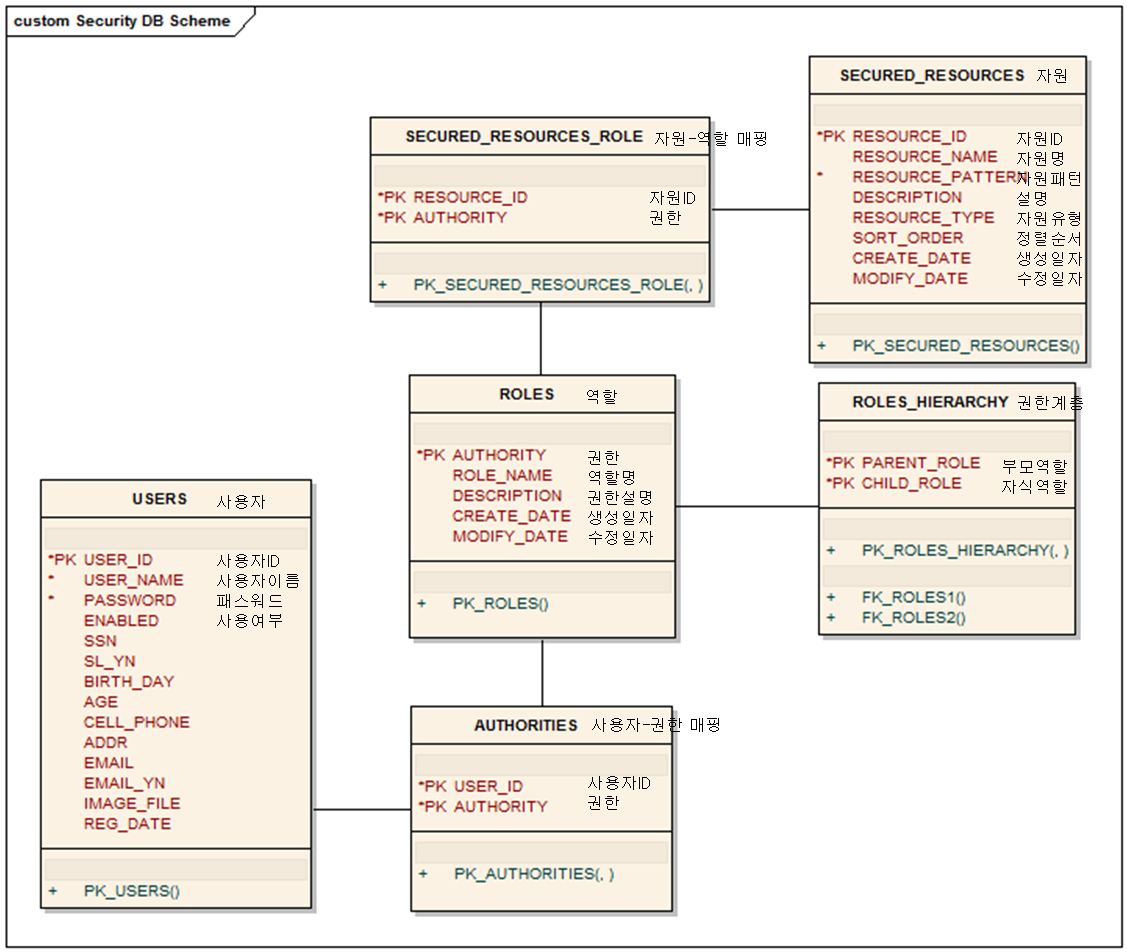Click the PASSWORD column in USERS
The height and width of the screenshot is (952, 1127).
pyautogui.click(x=129, y=600)
